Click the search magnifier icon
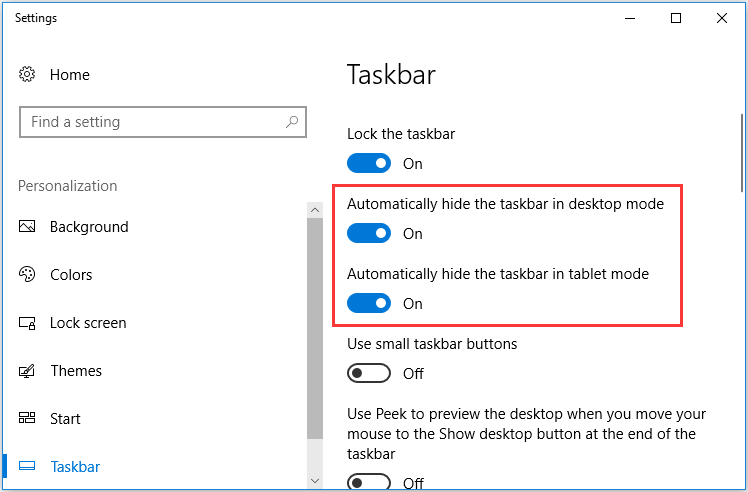This screenshot has width=748, height=492. click(x=292, y=122)
